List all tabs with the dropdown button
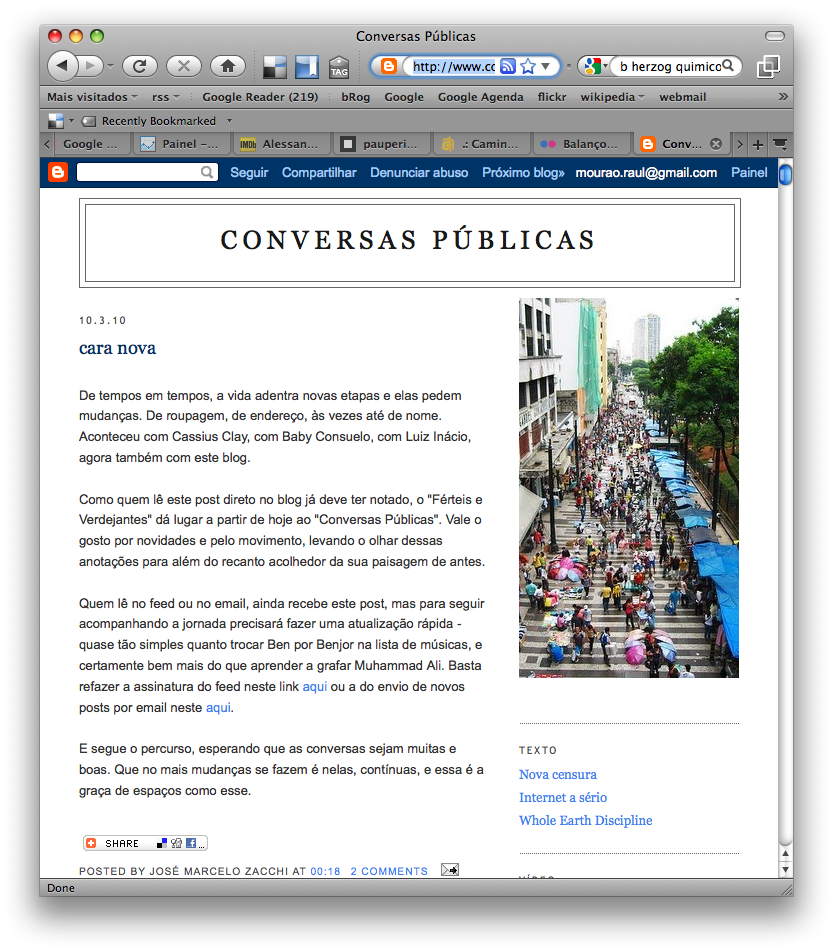The height and width of the screenshot is (951, 833). [x=780, y=144]
